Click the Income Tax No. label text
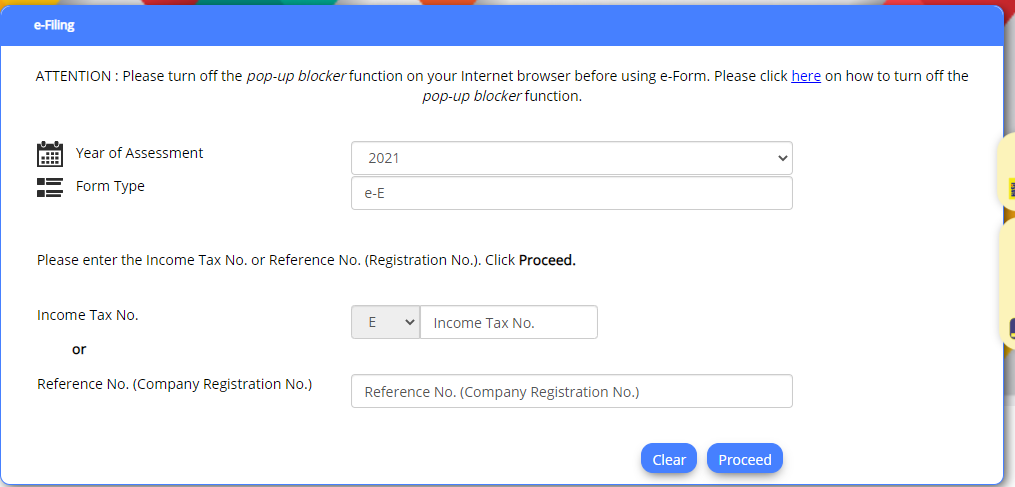Screen dimensions: 1015x487 [87, 315]
